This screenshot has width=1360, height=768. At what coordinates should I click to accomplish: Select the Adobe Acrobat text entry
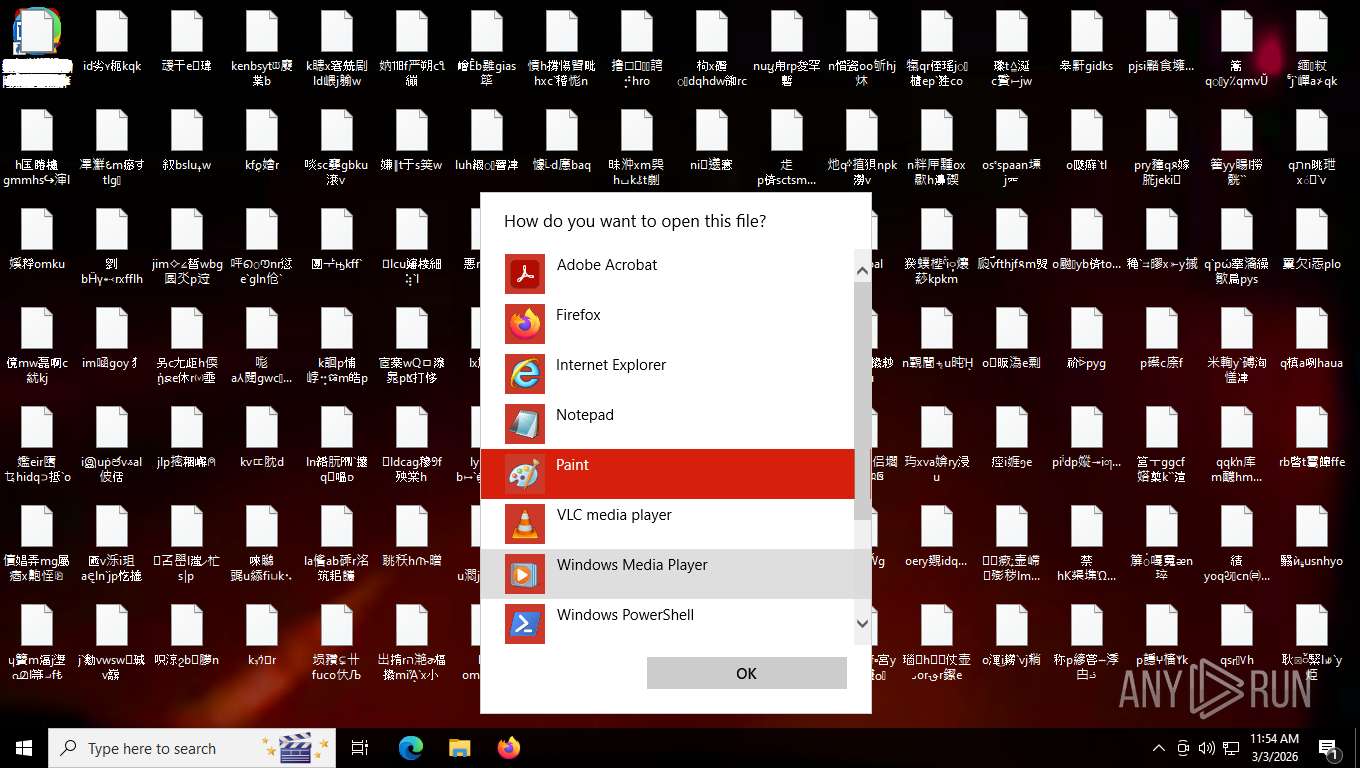coord(607,265)
